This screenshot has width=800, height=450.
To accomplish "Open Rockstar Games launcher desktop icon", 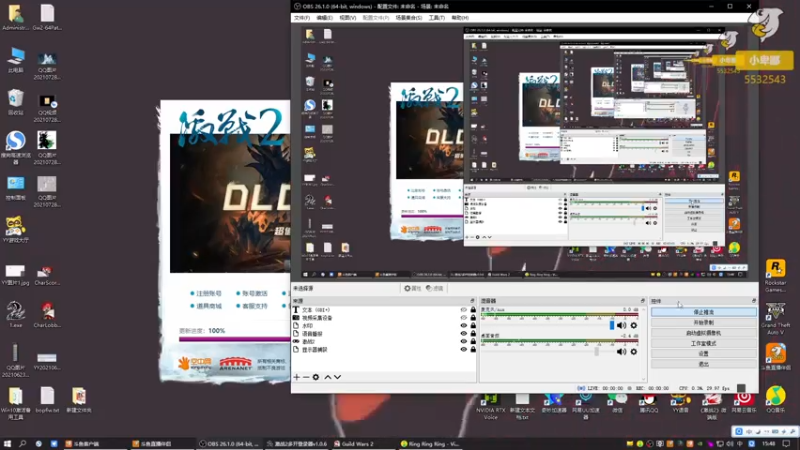I will tap(775, 276).
